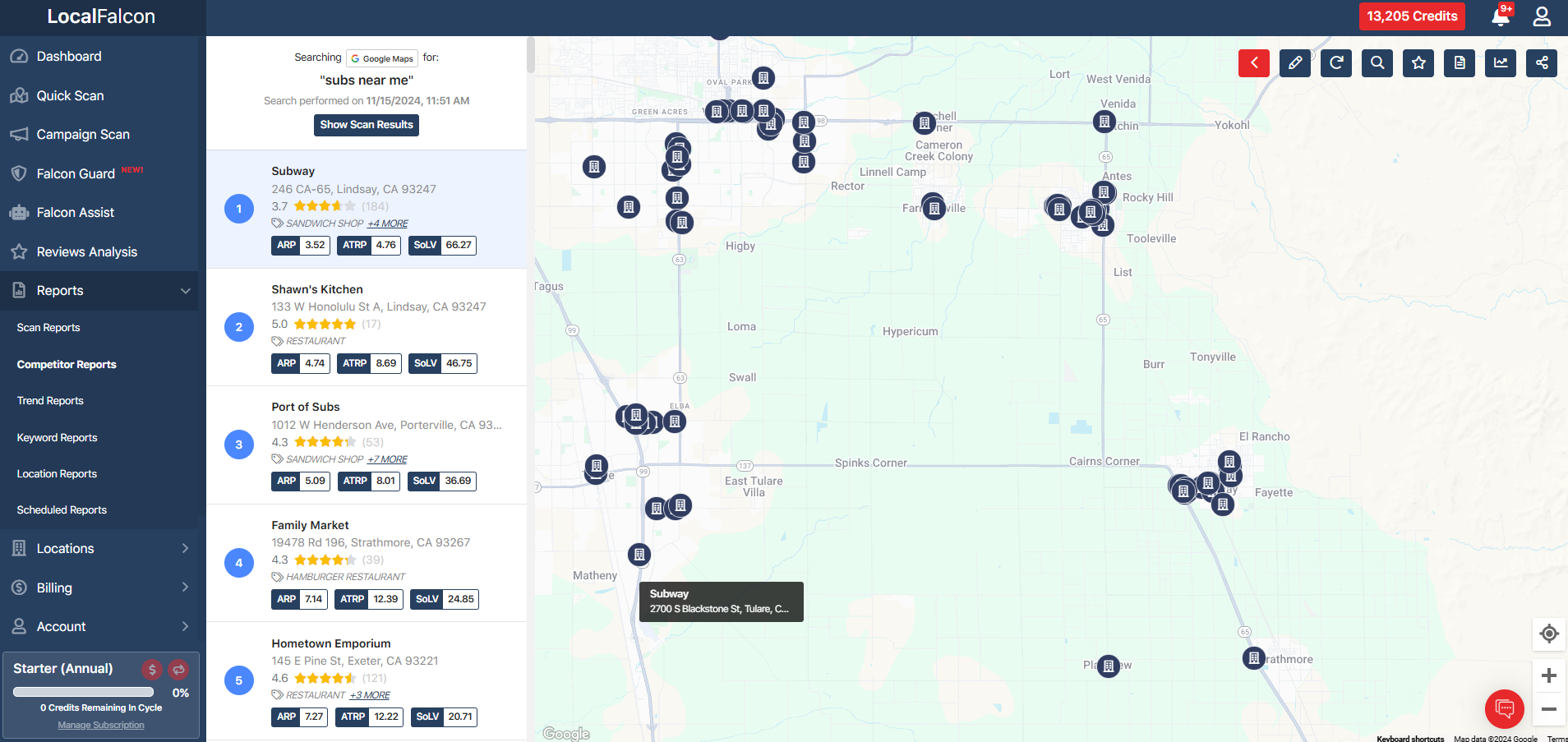
Task: Open the red live chat bubble
Action: click(x=1505, y=708)
